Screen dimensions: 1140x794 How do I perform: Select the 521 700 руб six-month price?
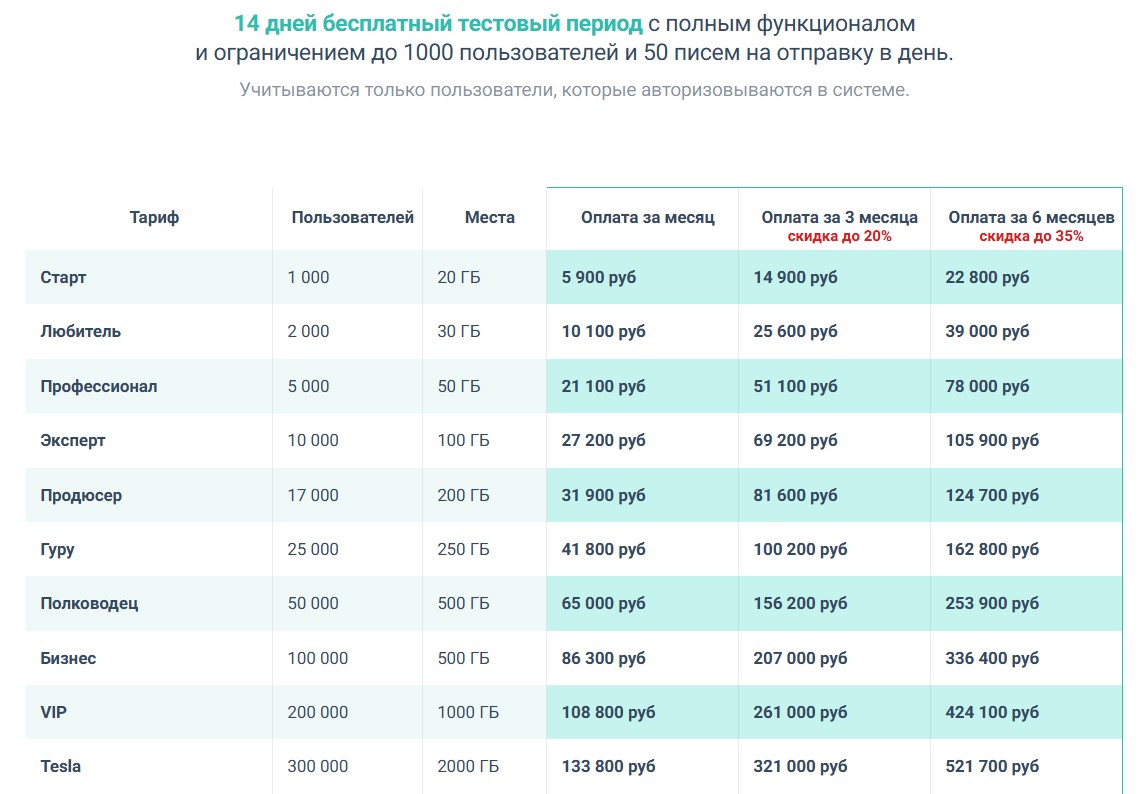pyautogui.click(x=991, y=766)
